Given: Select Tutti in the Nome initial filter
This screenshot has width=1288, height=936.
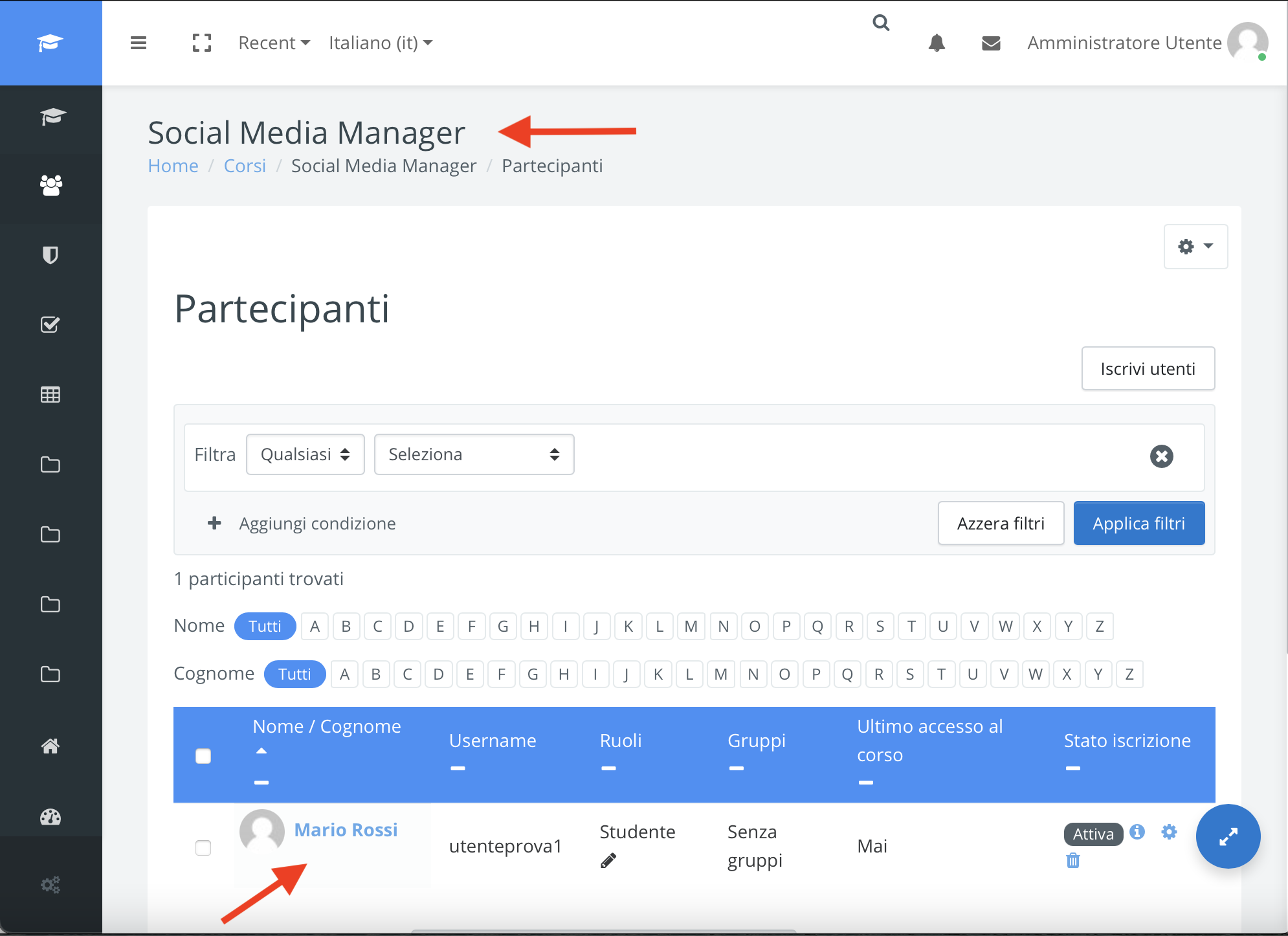Looking at the screenshot, I should click(x=265, y=626).
